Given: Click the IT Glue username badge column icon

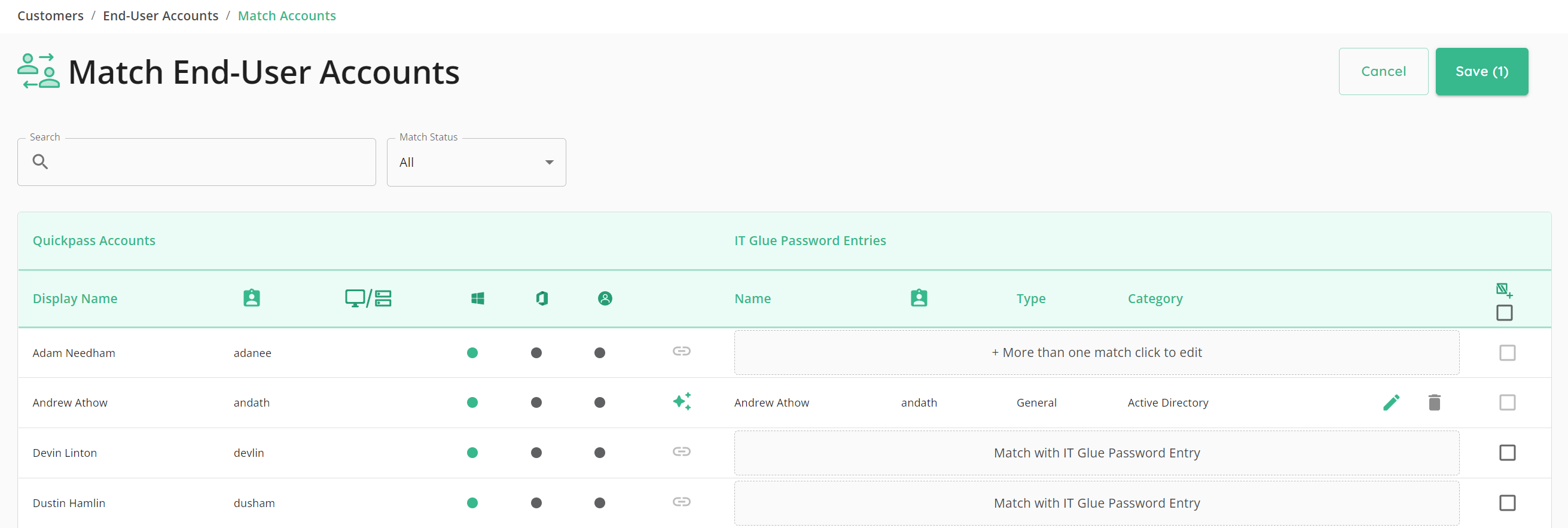Looking at the screenshot, I should coord(919,298).
